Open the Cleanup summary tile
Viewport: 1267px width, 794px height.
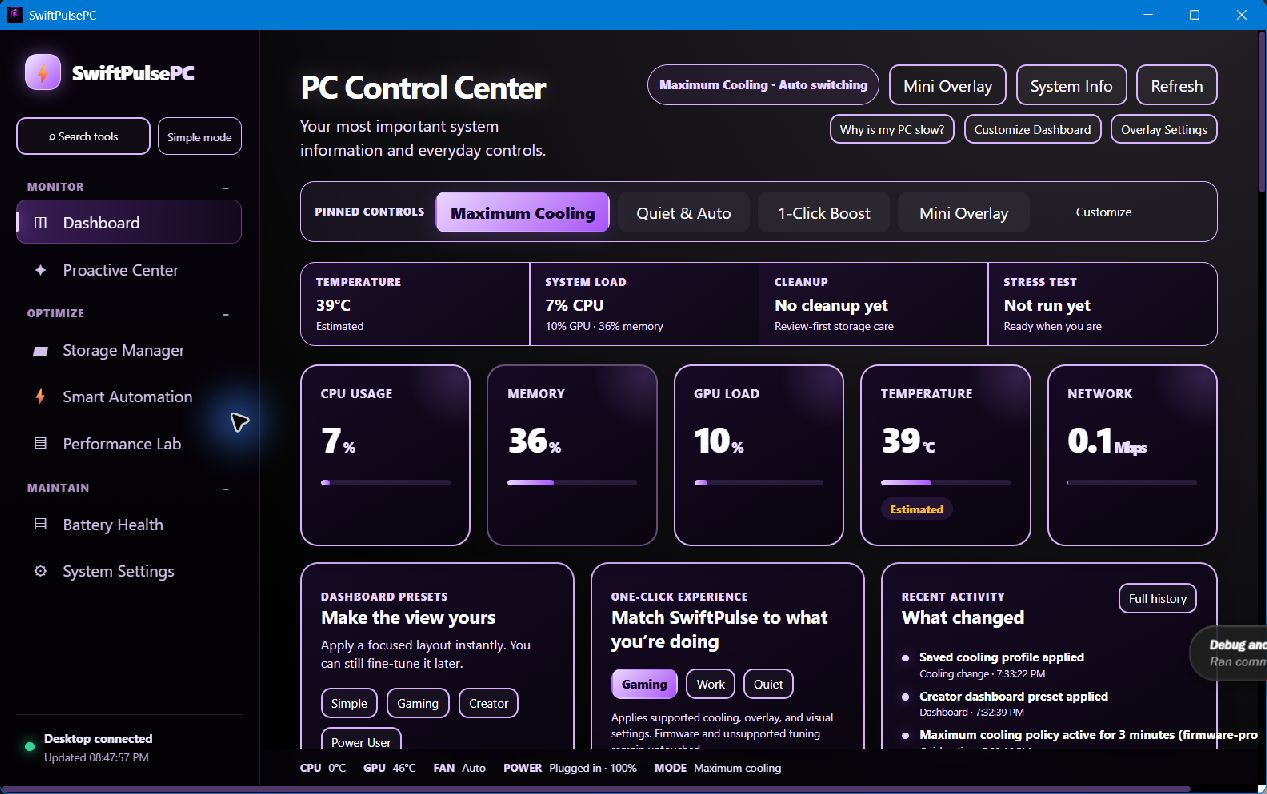coord(873,304)
